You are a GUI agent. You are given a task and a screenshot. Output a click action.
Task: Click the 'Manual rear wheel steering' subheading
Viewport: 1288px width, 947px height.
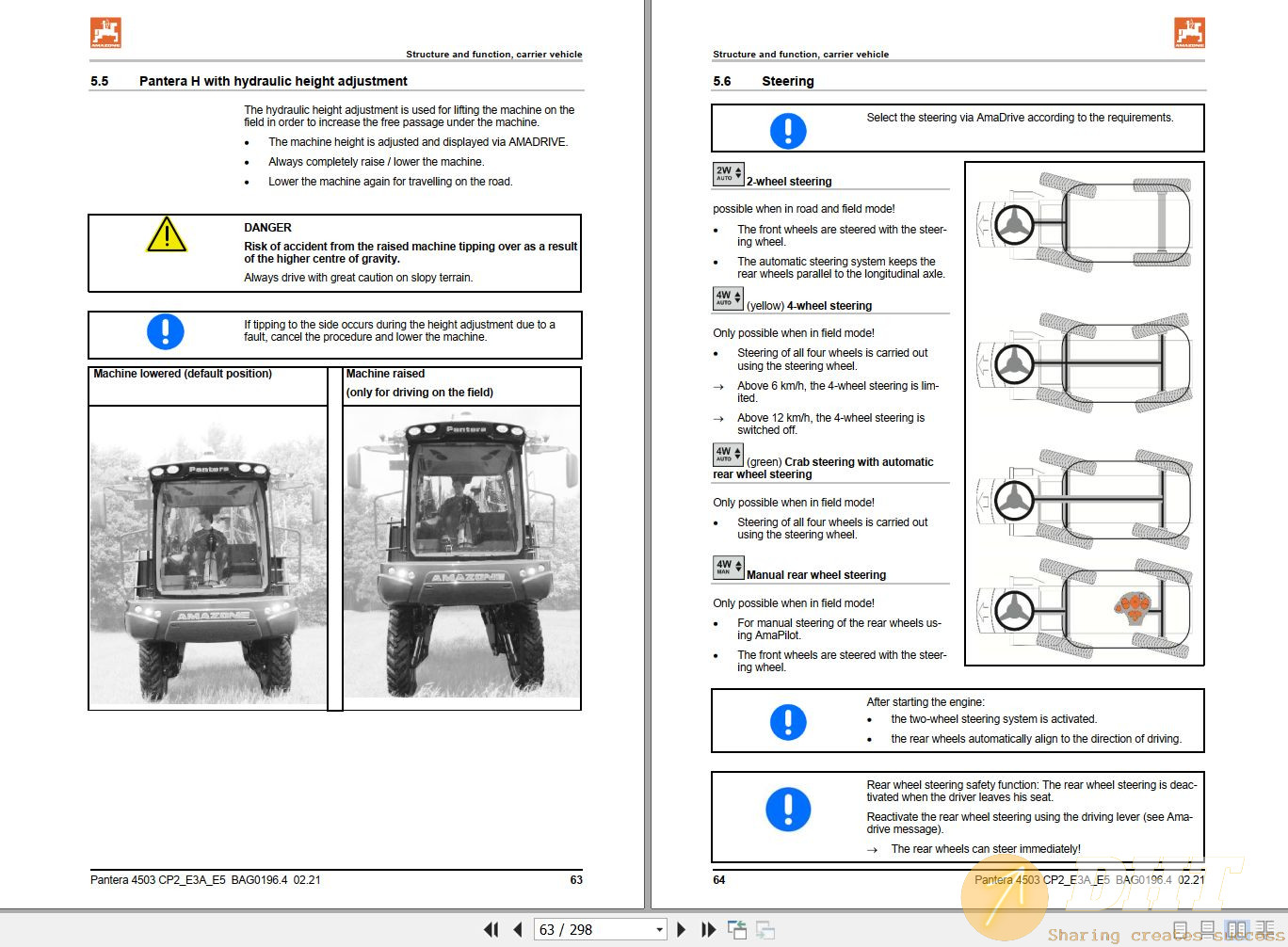coord(816,574)
